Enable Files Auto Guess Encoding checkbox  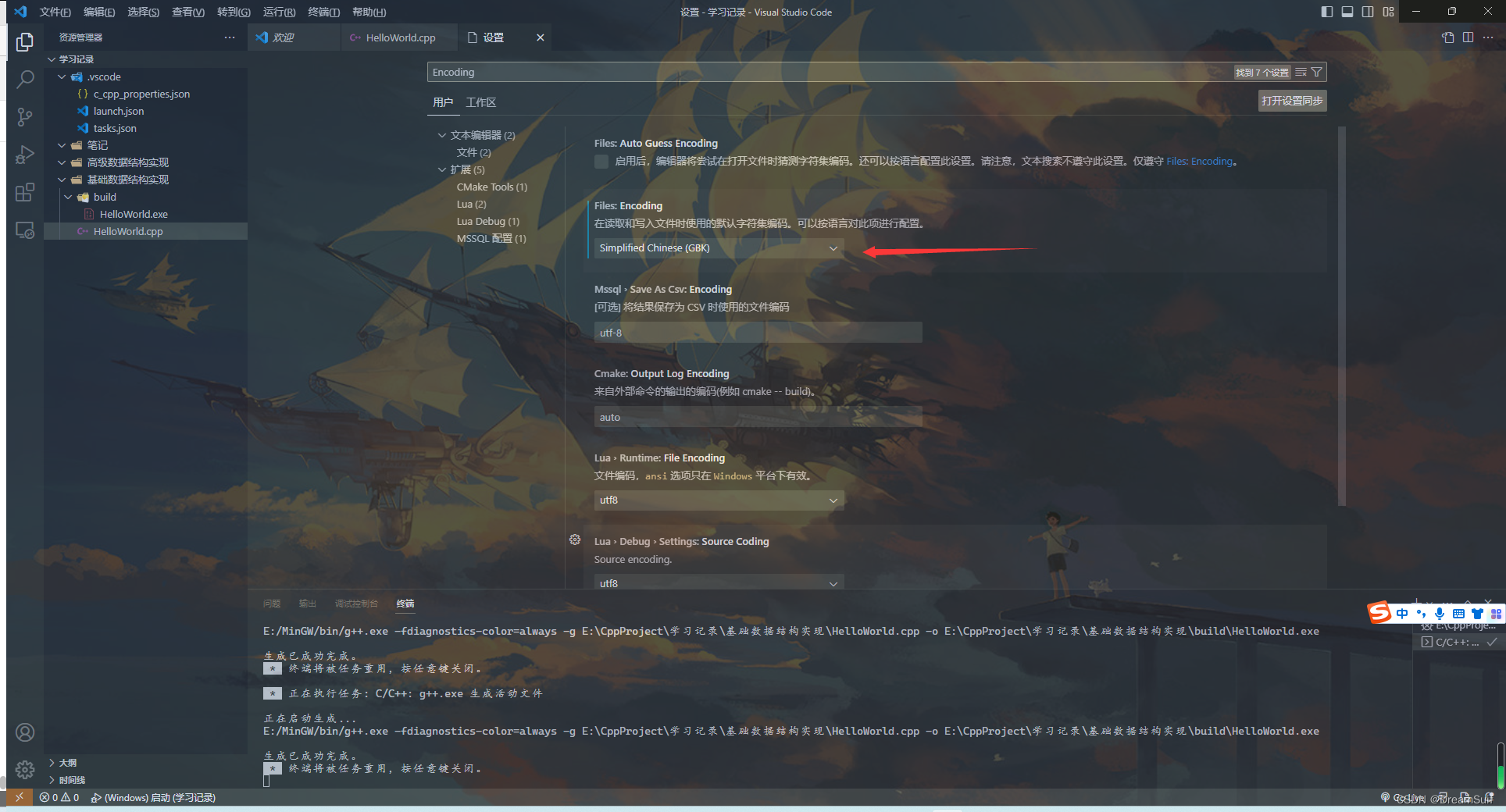pos(601,161)
